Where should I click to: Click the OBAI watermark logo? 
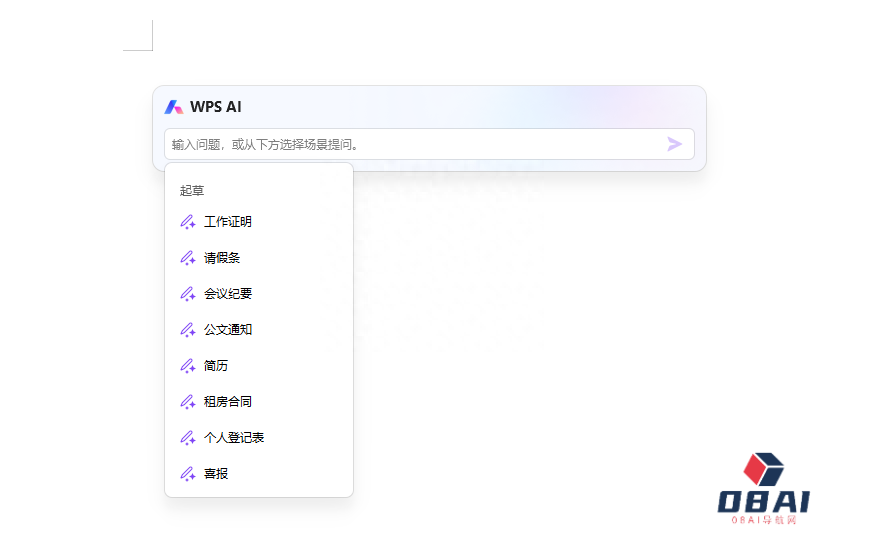[x=764, y=490]
